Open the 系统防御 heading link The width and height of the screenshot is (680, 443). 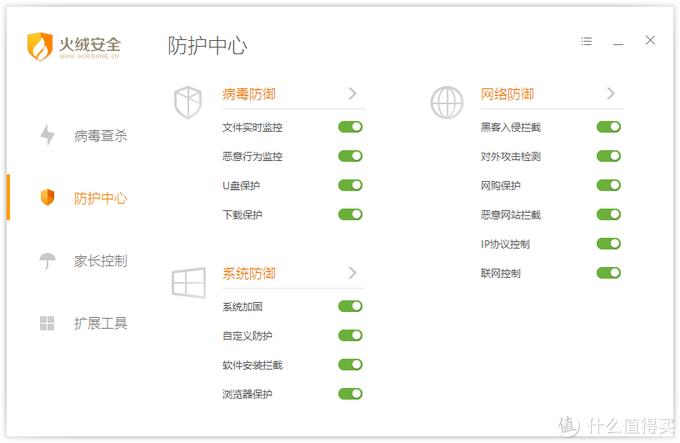point(249,274)
